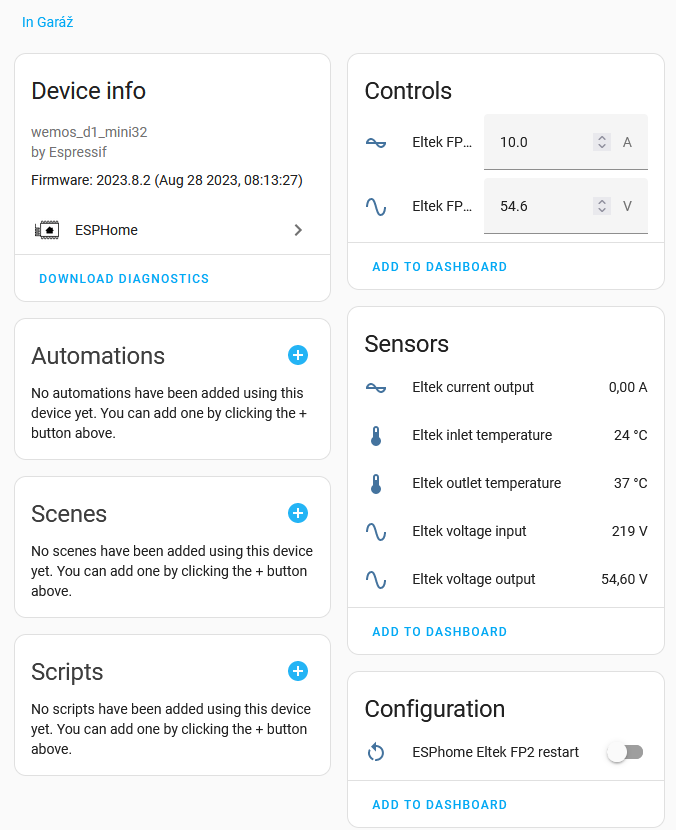Click the outlet temperature thermometer icon

[x=376, y=483]
